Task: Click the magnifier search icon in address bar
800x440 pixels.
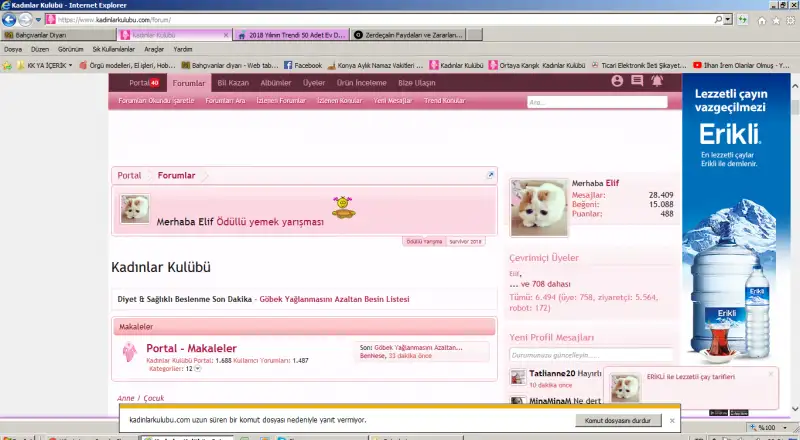Action: pos(718,20)
